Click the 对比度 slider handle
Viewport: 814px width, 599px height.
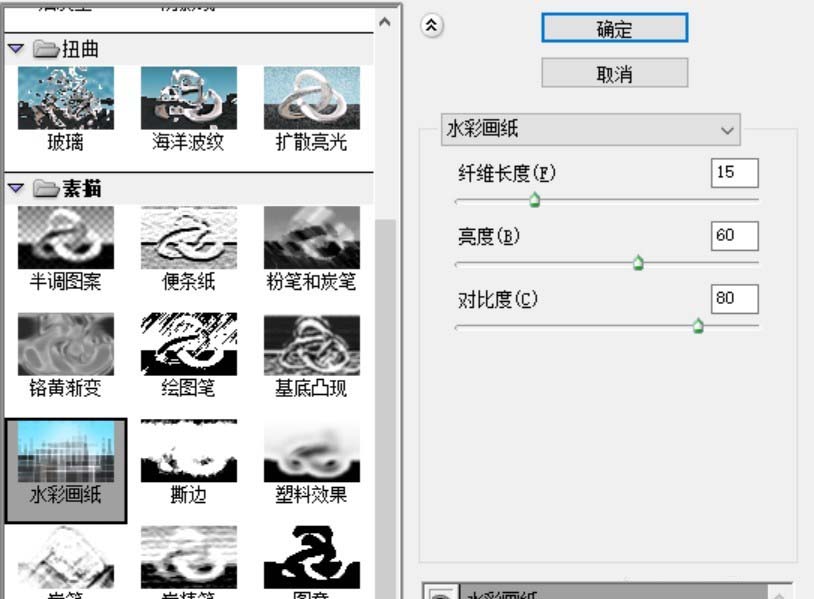(x=698, y=326)
